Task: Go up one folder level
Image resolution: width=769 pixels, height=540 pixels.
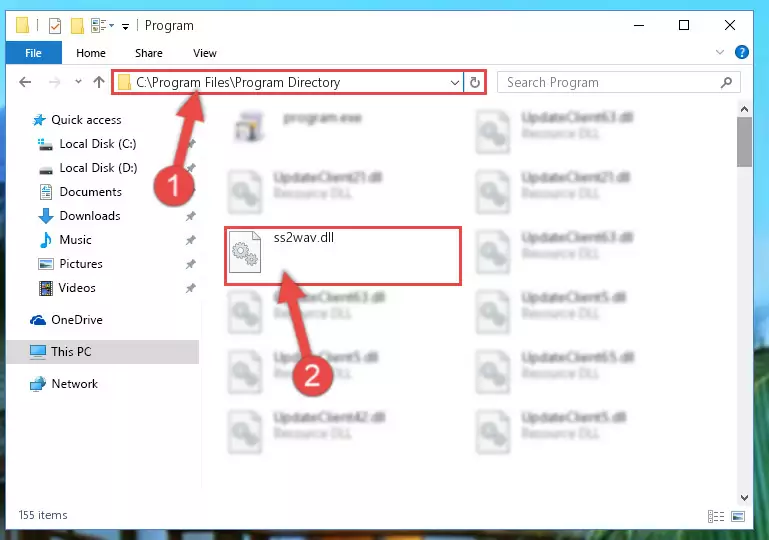Action: point(99,82)
